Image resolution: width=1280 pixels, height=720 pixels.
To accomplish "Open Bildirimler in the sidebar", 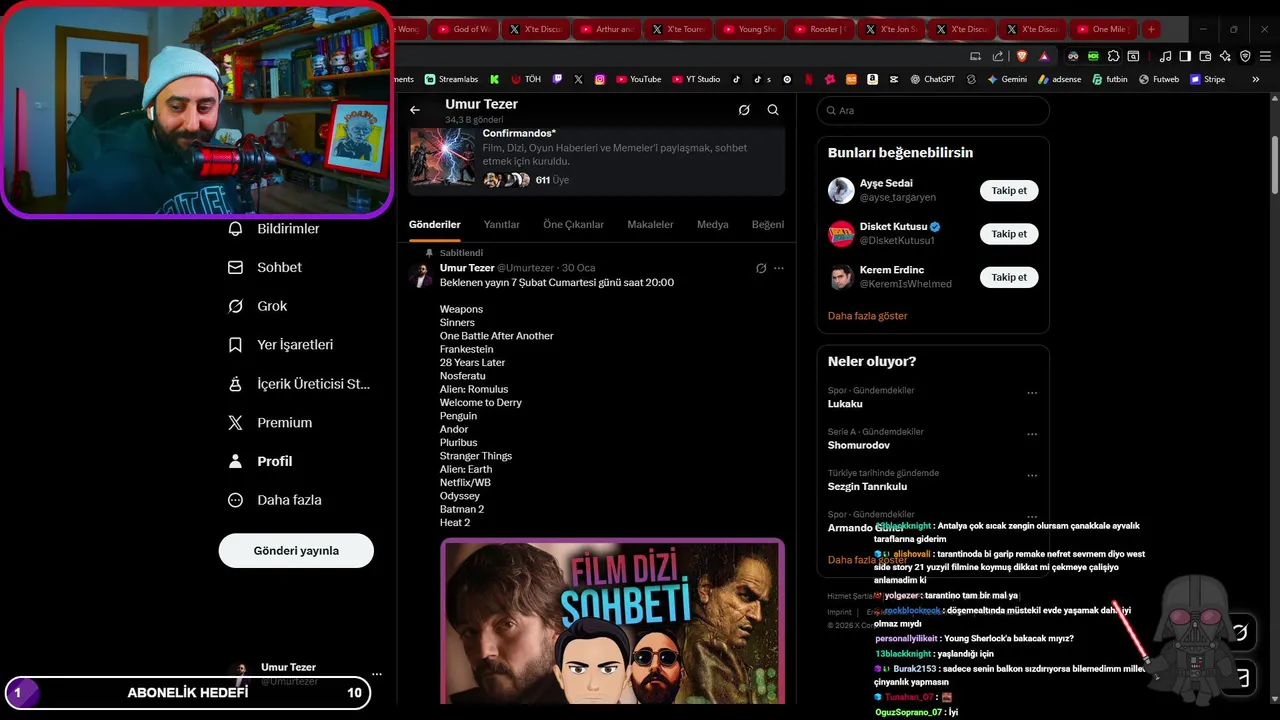I will 275,229.
